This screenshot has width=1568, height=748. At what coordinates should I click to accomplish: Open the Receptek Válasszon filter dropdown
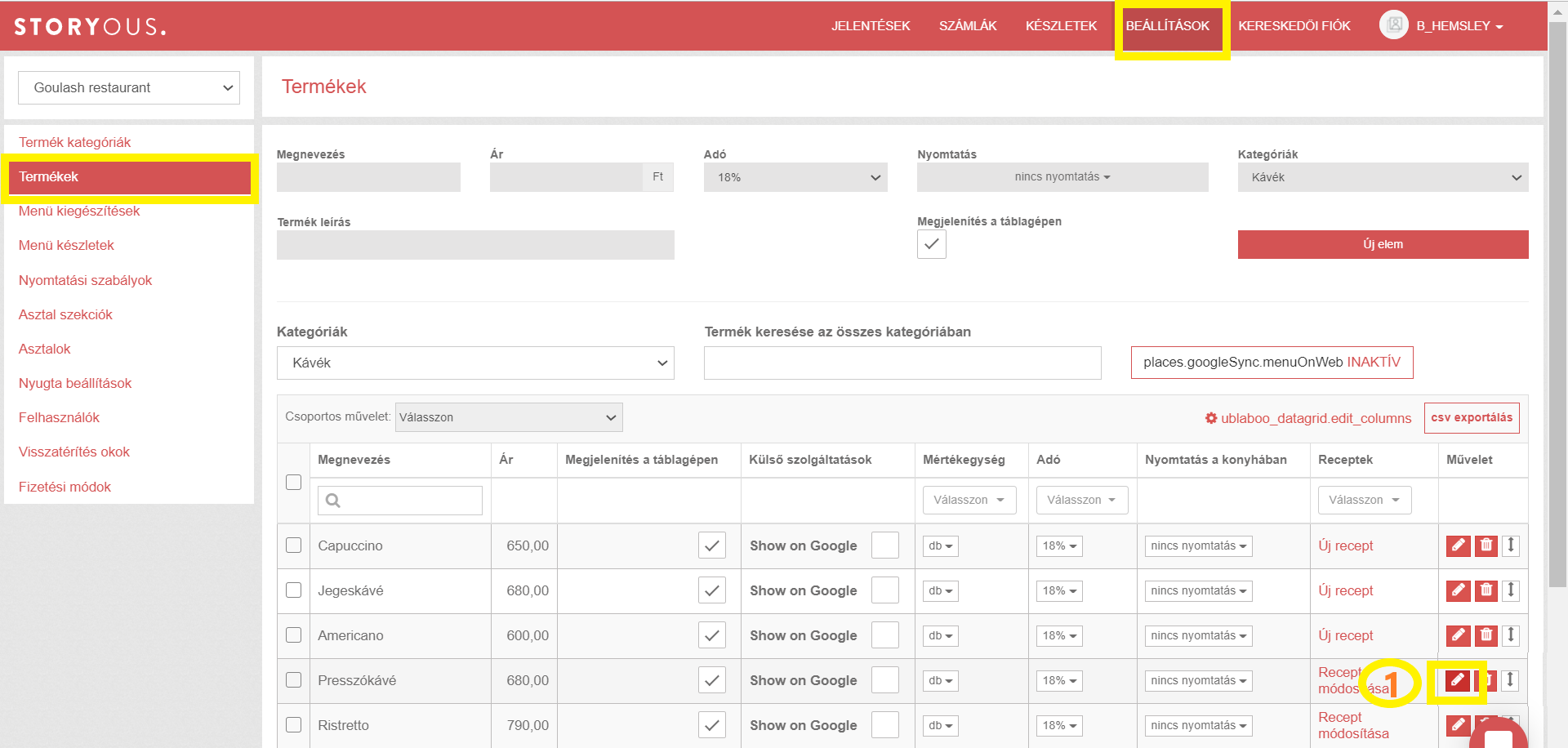(1365, 500)
